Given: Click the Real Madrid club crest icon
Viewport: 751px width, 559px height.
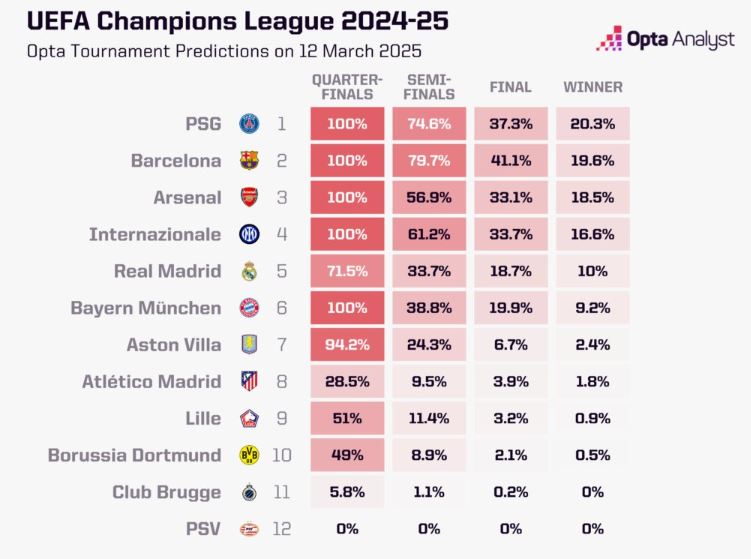Looking at the screenshot, I should pyautogui.click(x=248, y=271).
